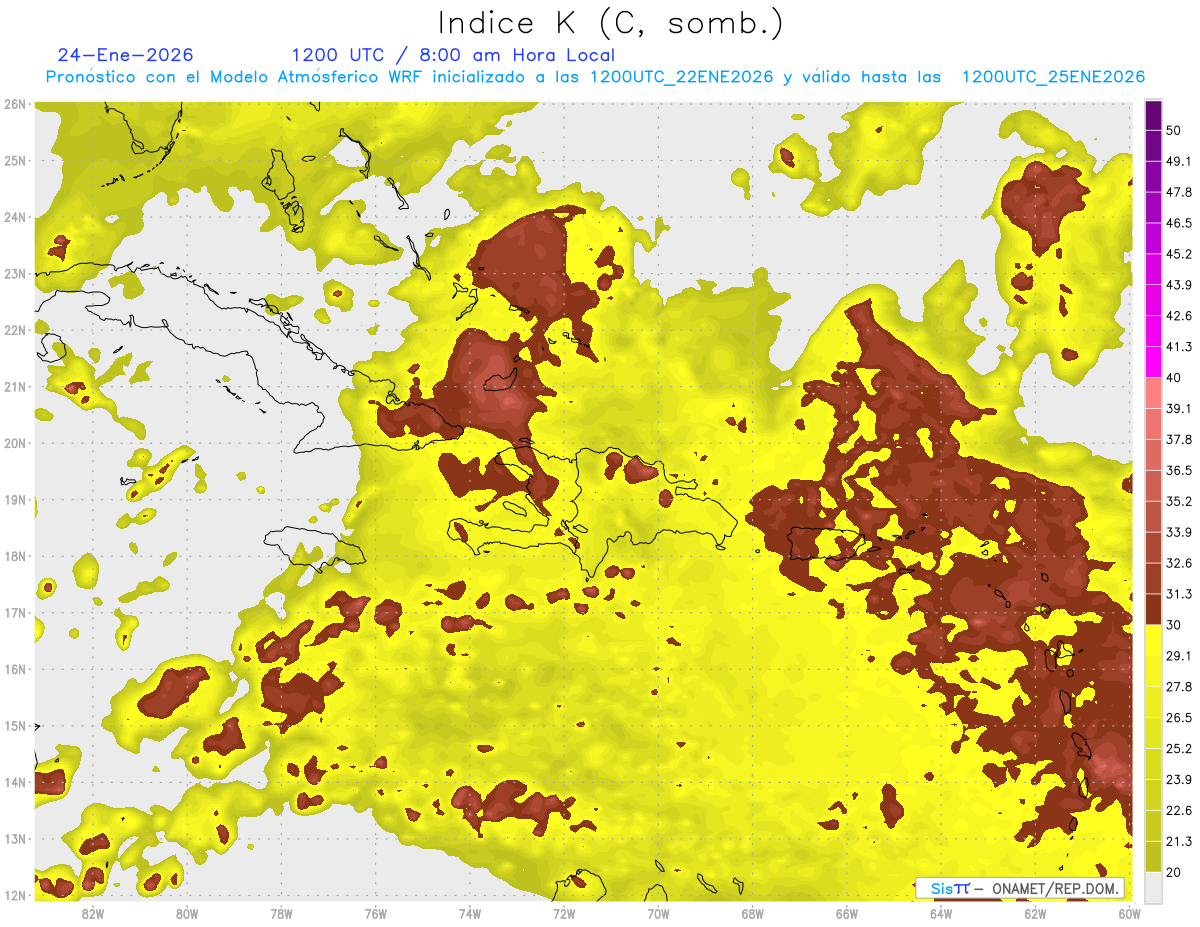
Task: Click the colorbar value "22.6"
Action: pyautogui.click(x=1178, y=810)
